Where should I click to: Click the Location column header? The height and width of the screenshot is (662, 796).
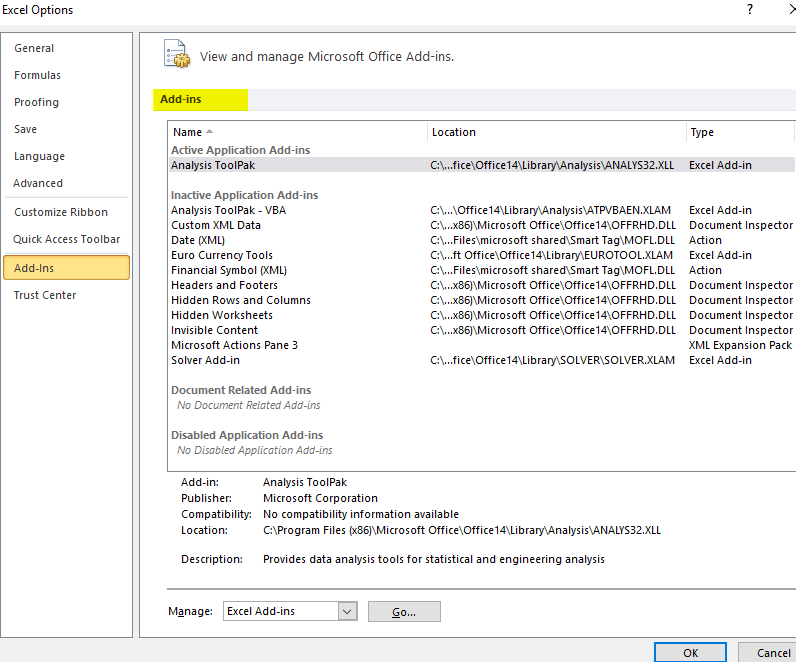tap(556, 132)
